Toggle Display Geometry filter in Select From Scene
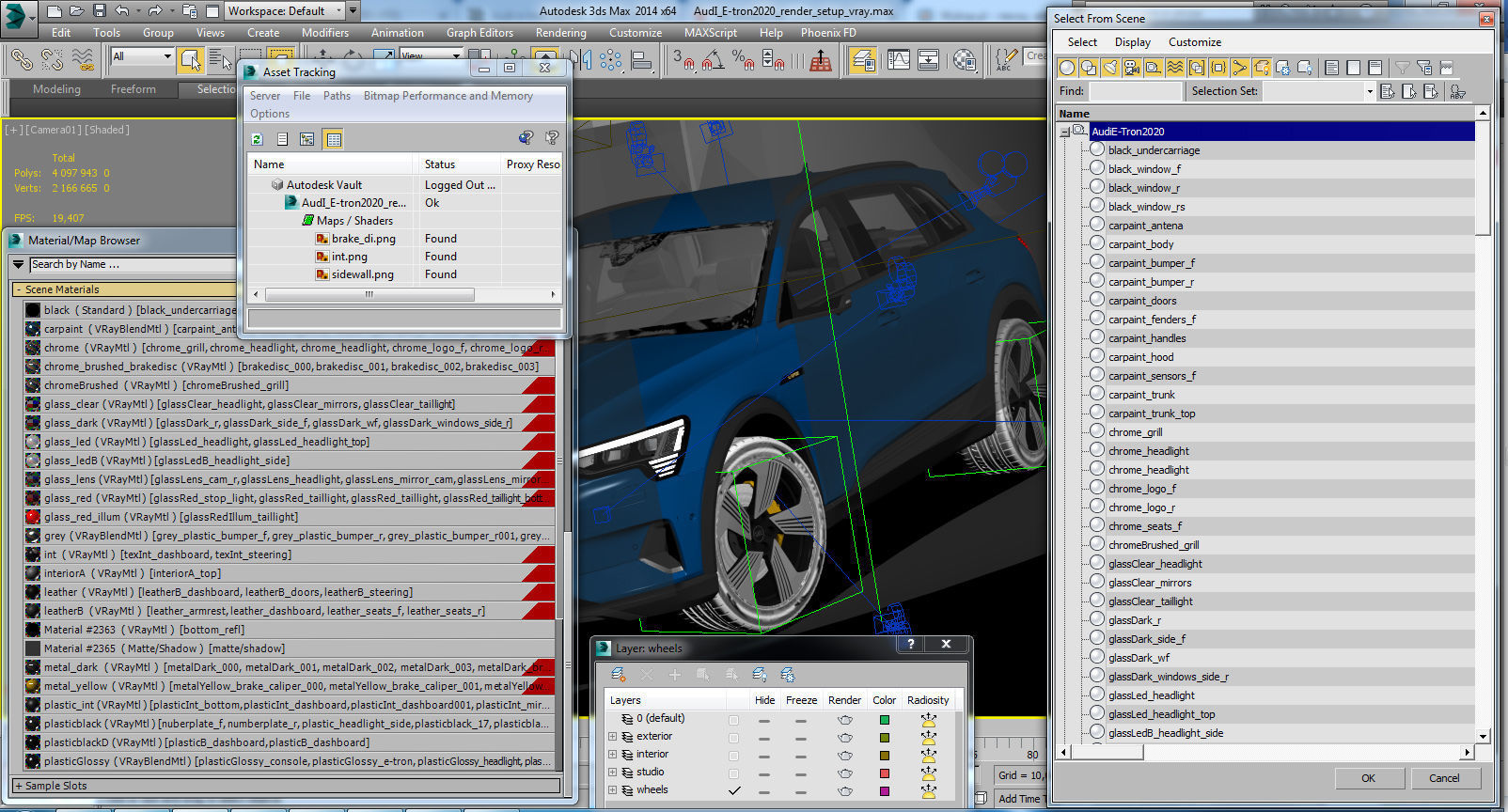This screenshot has width=1508, height=812. (1066, 68)
